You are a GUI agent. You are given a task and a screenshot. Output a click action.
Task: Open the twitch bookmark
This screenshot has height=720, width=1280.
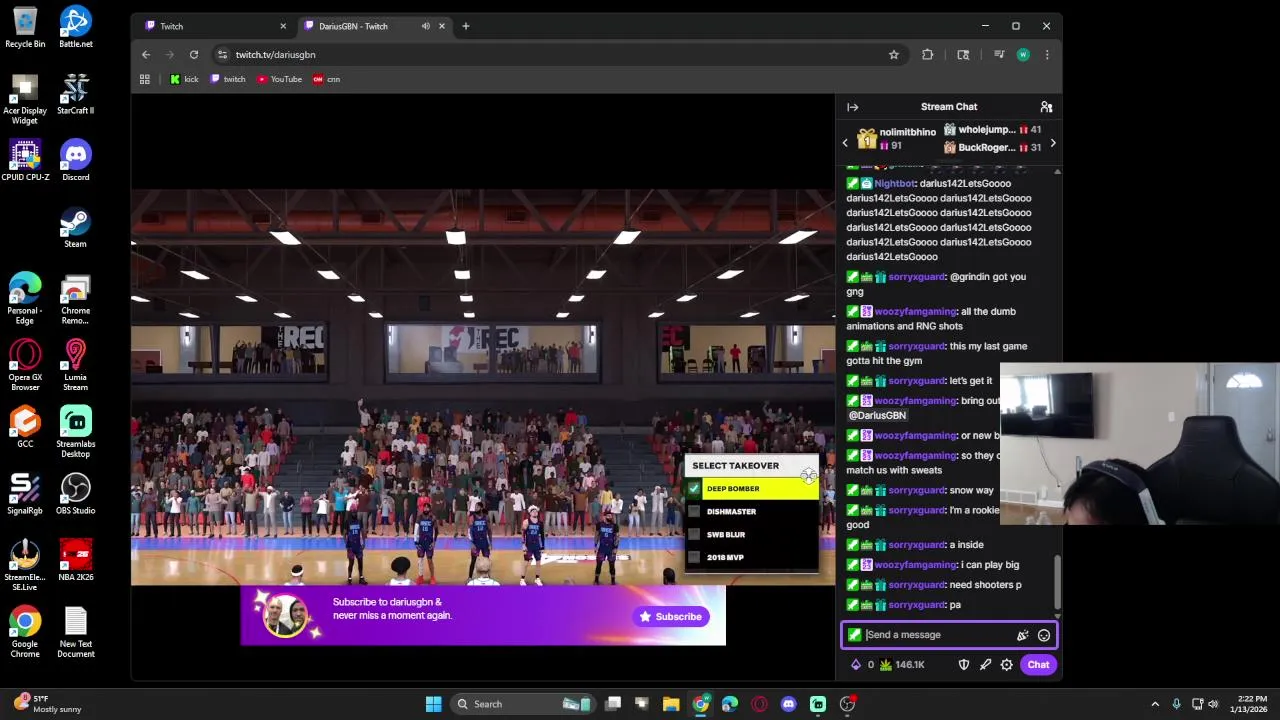[228, 79]
